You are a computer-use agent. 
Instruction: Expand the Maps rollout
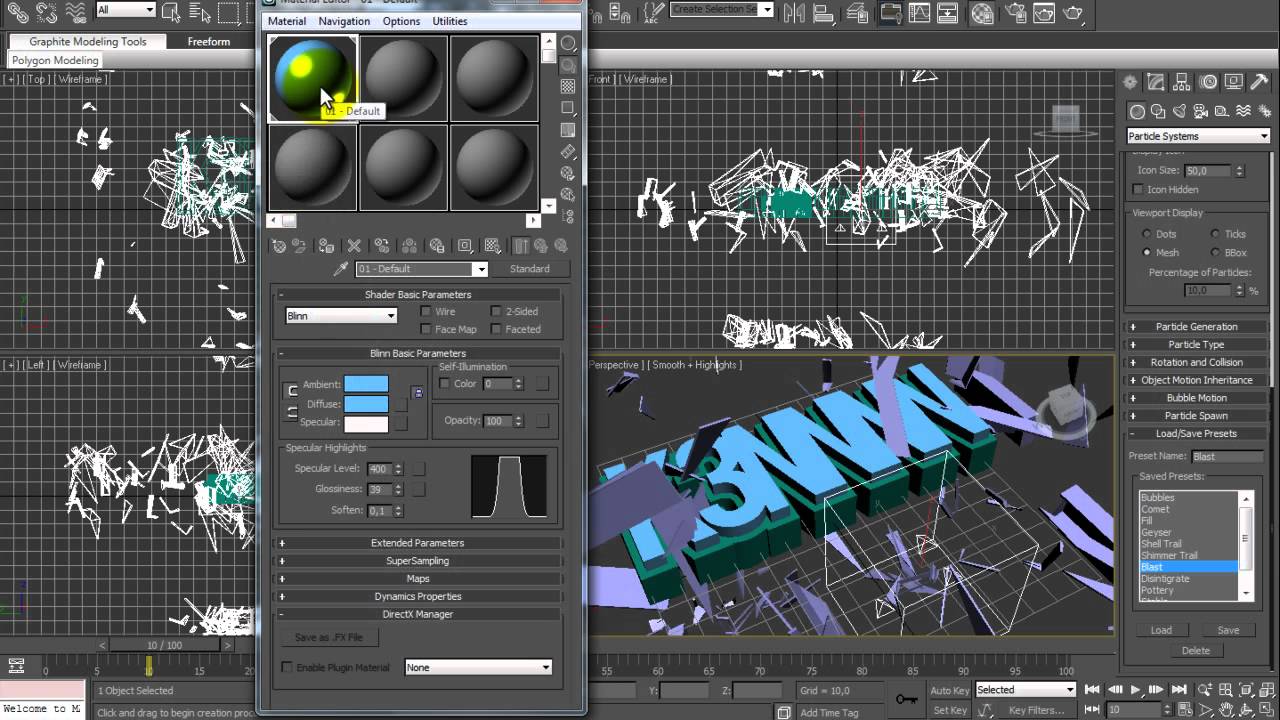[417, 579]
